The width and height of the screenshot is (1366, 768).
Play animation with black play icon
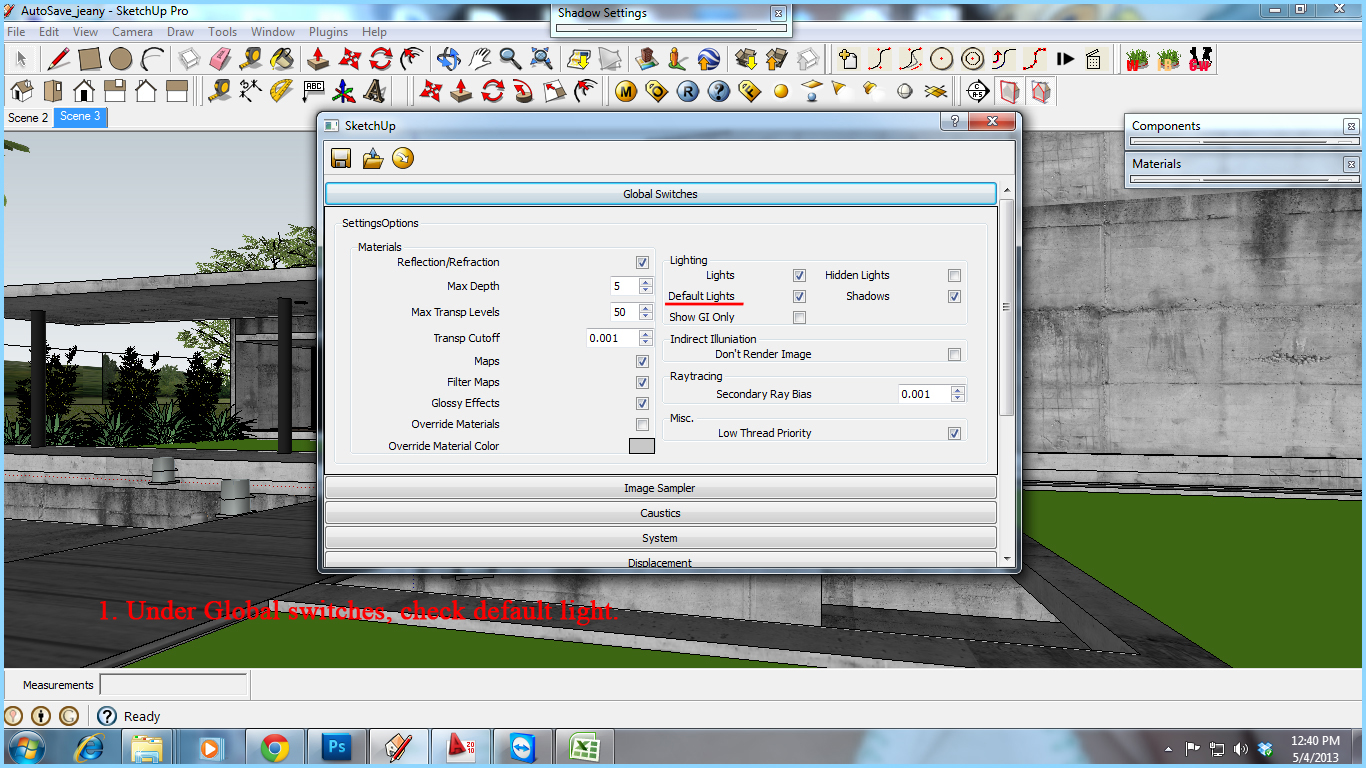click(x=1066, y=59)
